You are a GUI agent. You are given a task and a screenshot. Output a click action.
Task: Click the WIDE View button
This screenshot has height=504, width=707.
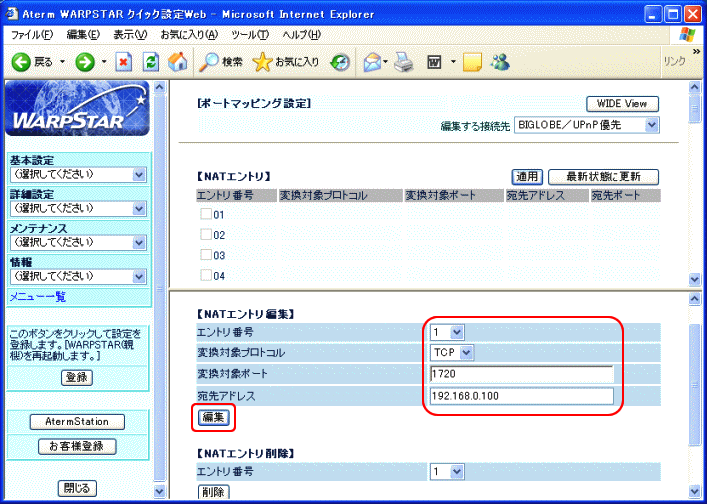622,104
